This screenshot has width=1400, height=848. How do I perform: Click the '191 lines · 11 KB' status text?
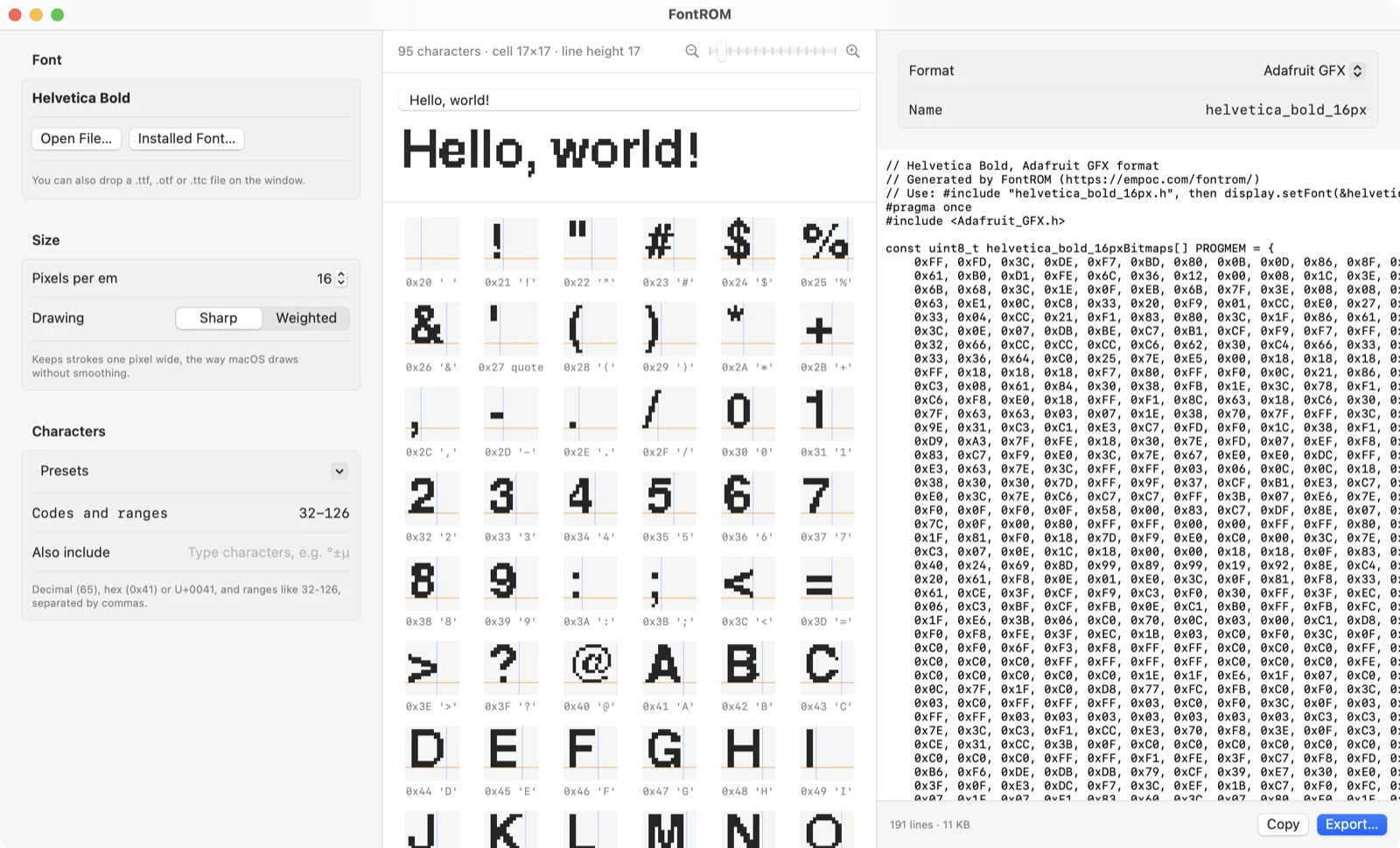click(x=929, y=824)
